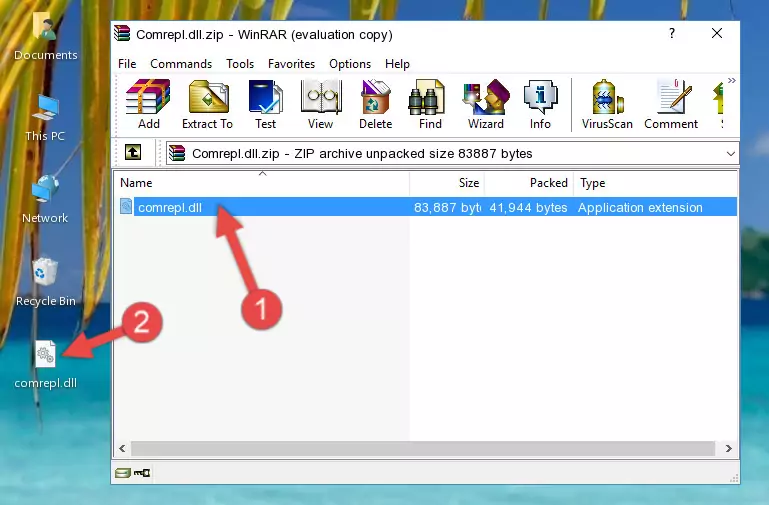Image resolution: width=769 pixels, height=505 pixels.
Task: Select the Documents desktop icon
Action: click(x=45, y=37)
